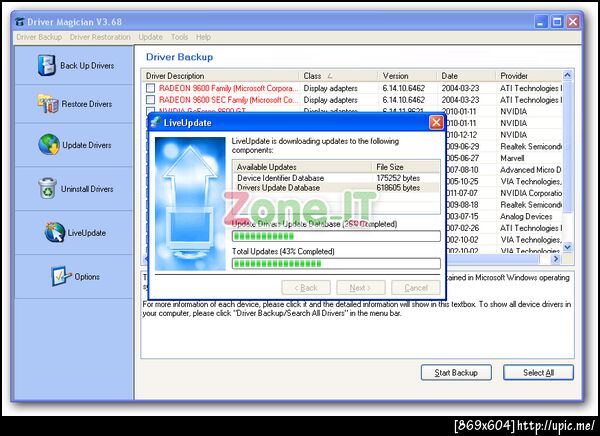Sort by the Version column header

(408, 76)
